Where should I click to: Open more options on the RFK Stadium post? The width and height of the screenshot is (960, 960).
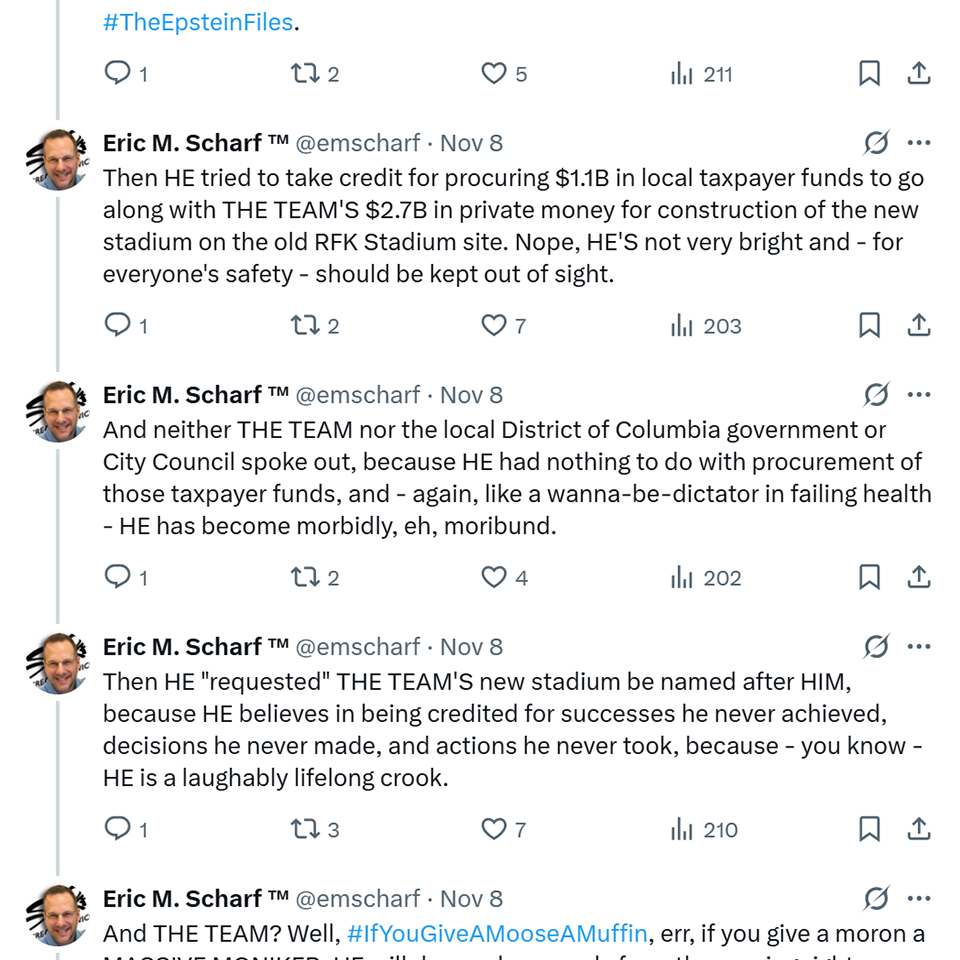tap(919, 143)
